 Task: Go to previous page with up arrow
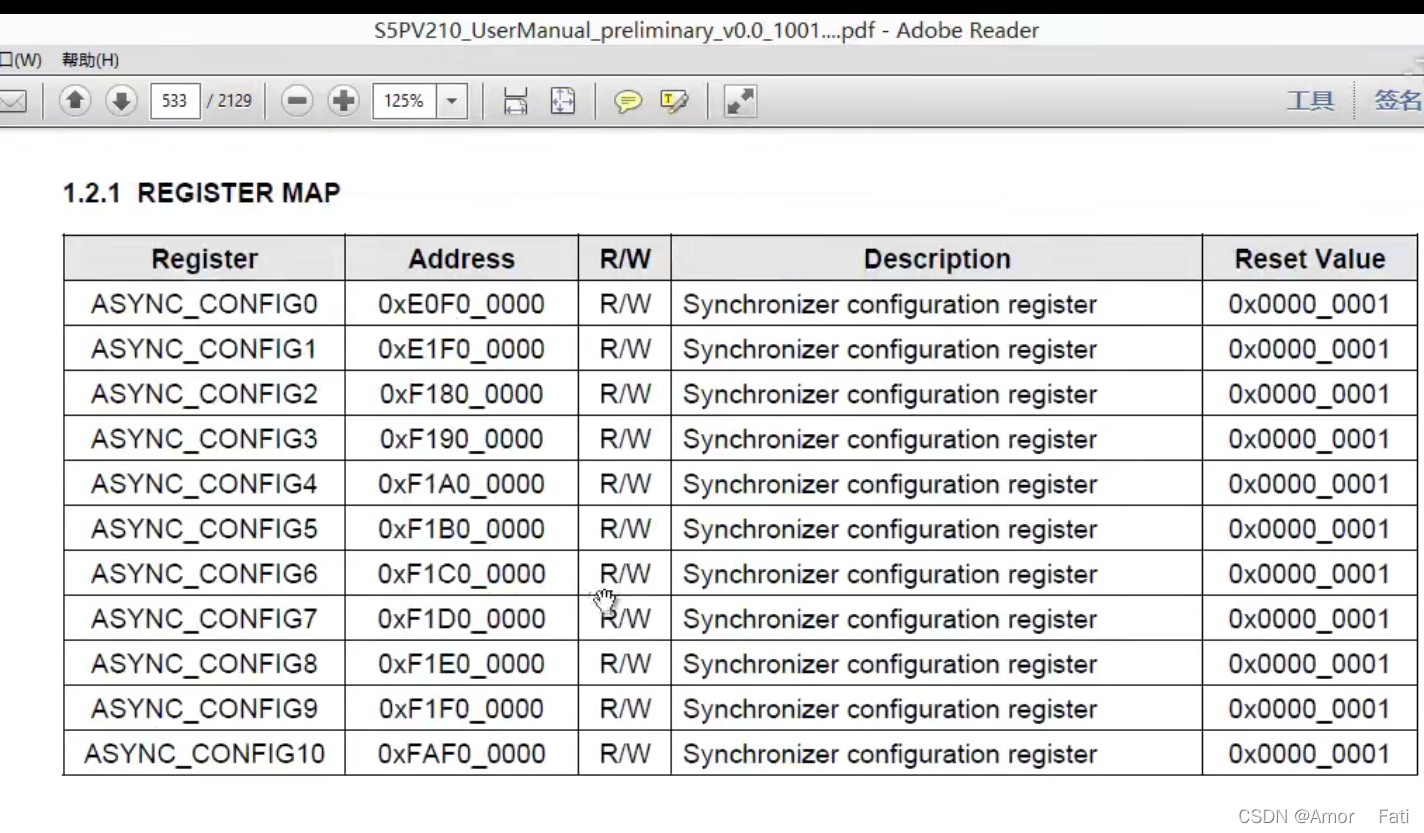tap(76, 100)
